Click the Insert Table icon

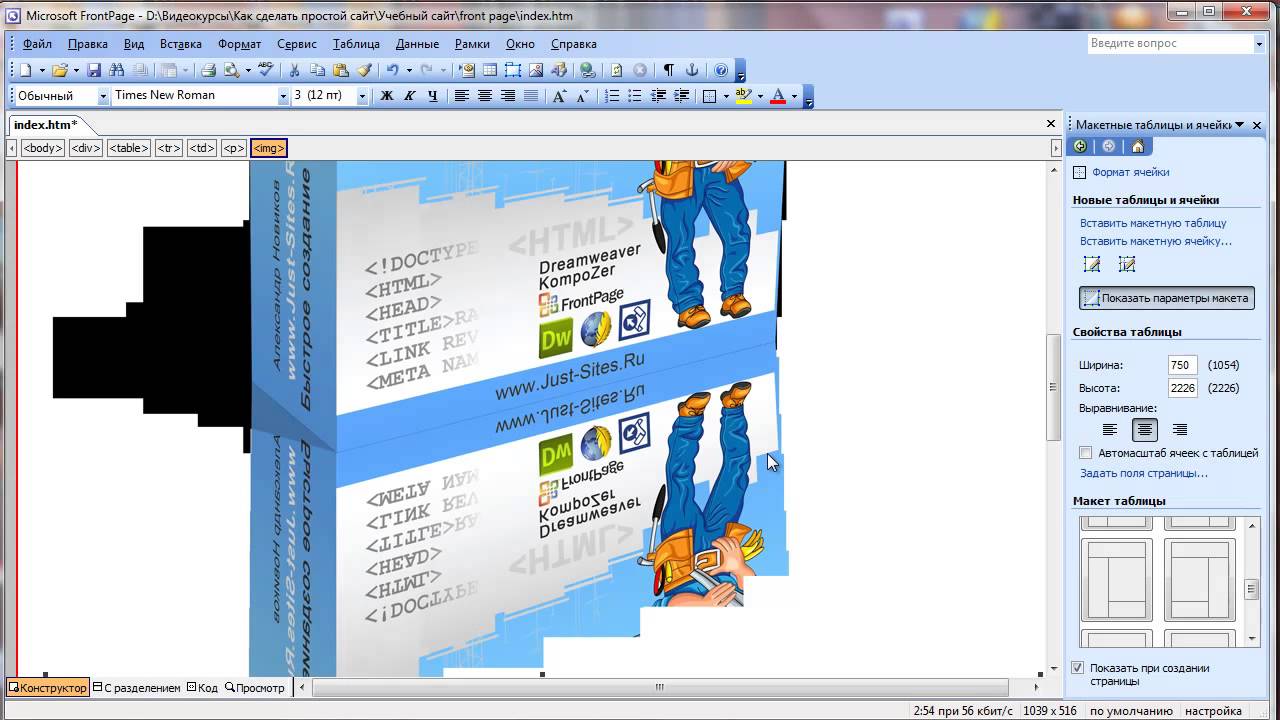point(490,70)
